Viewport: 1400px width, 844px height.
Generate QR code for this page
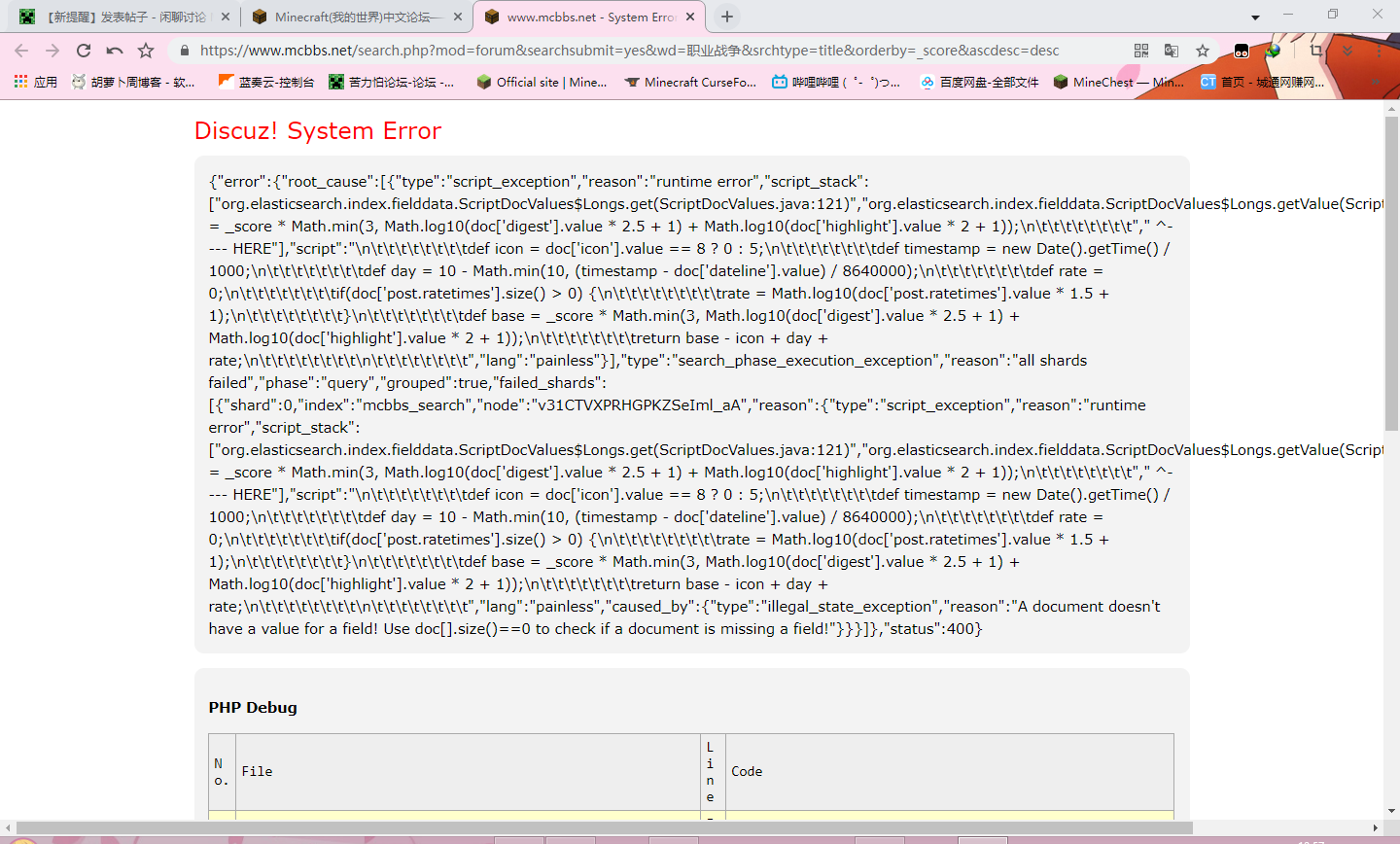1141,51
